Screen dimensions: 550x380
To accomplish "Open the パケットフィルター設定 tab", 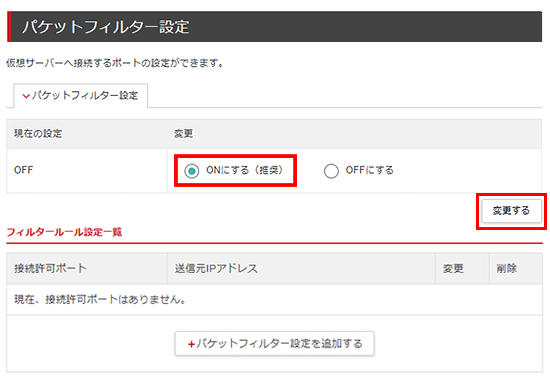I will (x=80, y=95).
